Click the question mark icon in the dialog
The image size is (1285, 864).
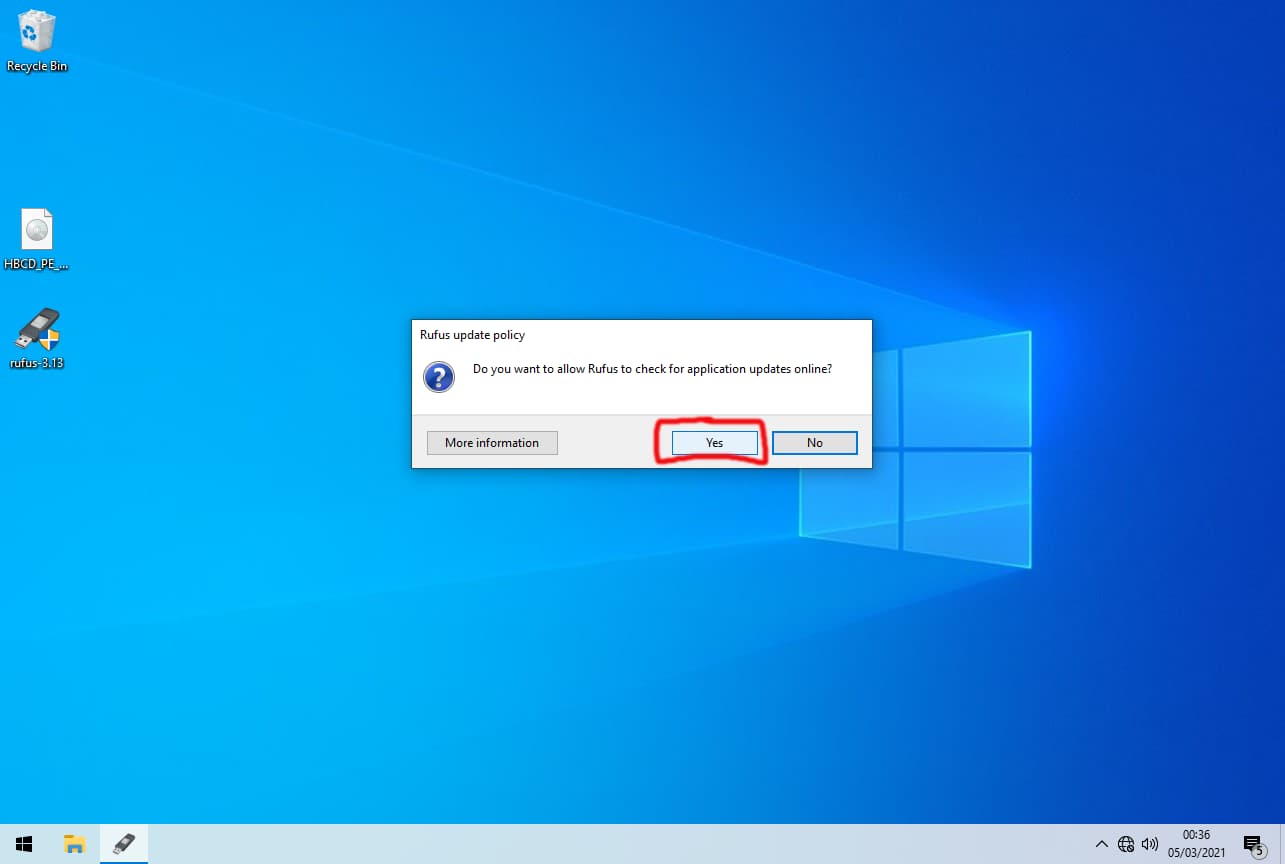(x=439, y=377)
